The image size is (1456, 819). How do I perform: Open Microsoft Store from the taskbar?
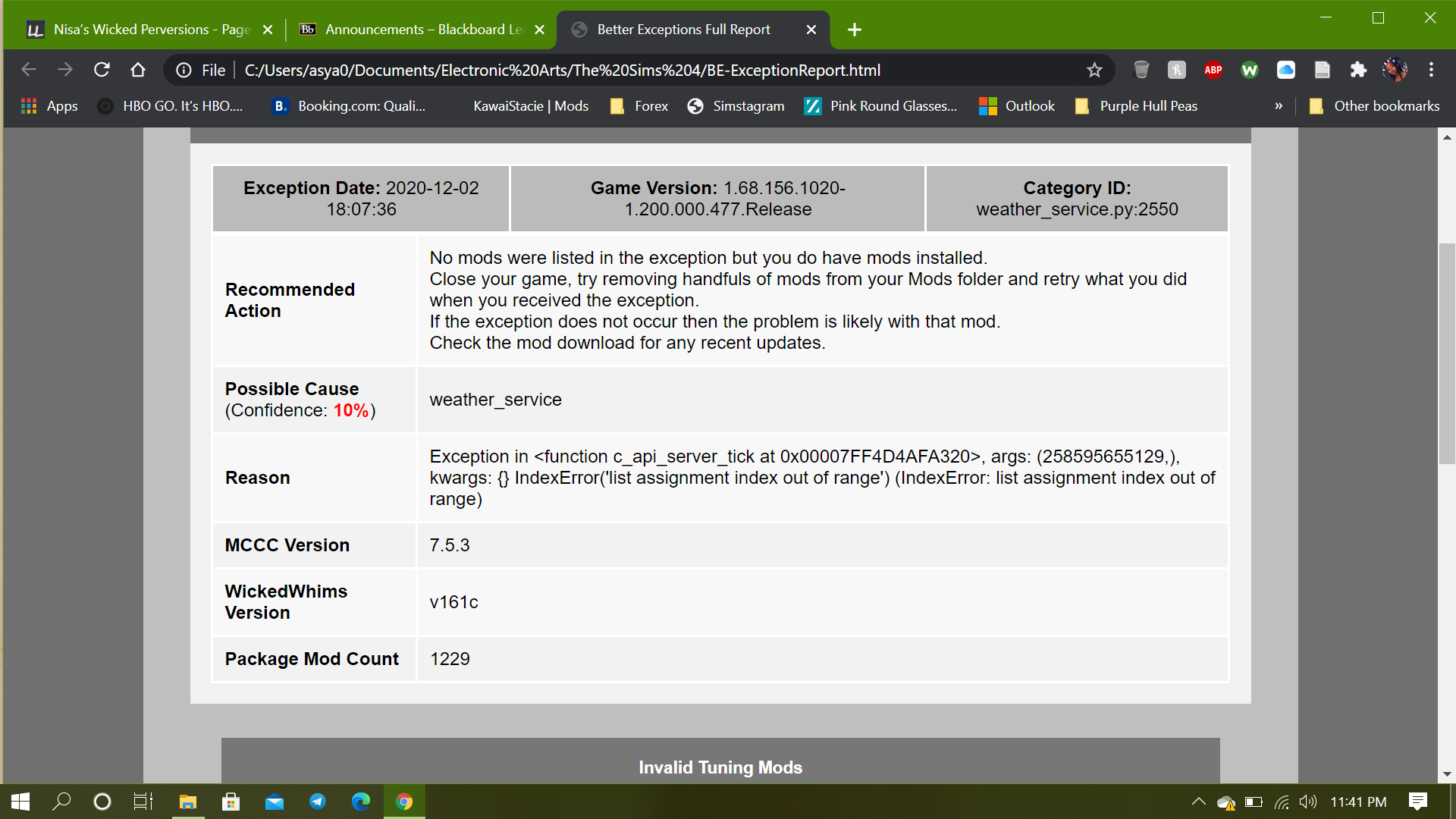coord(231,802)
